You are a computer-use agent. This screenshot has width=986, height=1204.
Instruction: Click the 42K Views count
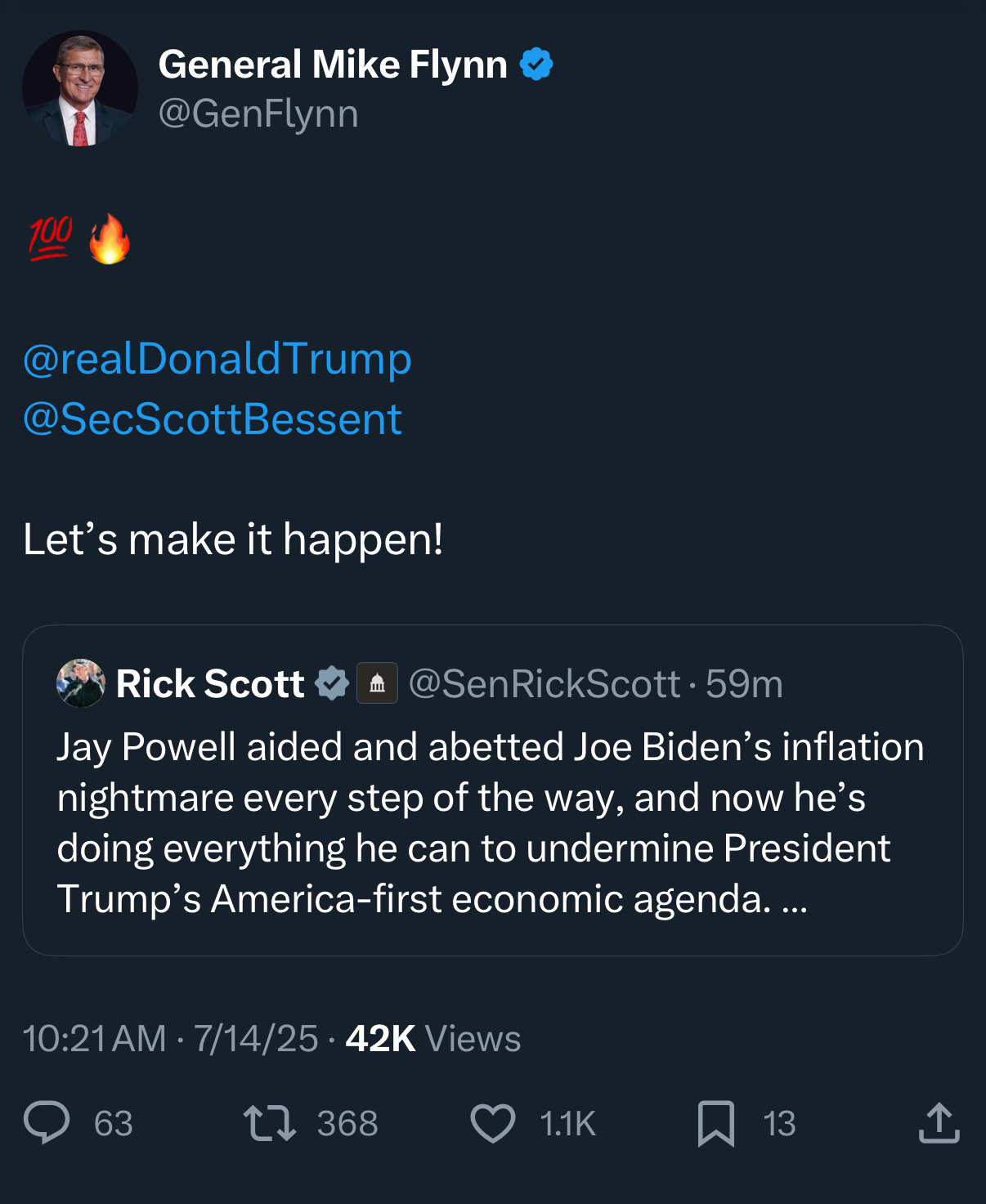point(432,1039)
